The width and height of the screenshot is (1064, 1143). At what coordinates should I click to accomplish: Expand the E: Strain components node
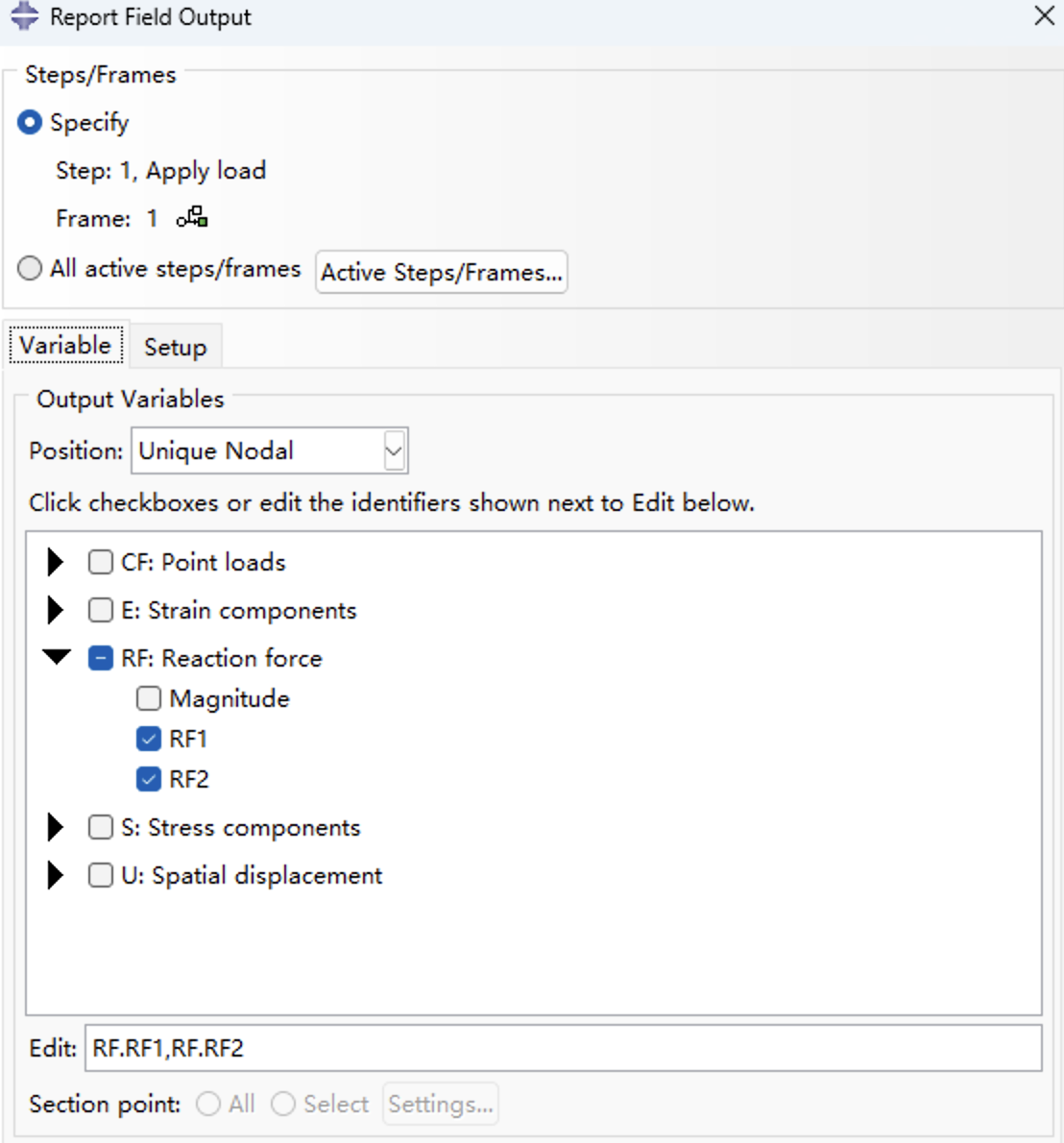(x=56, y=610)
